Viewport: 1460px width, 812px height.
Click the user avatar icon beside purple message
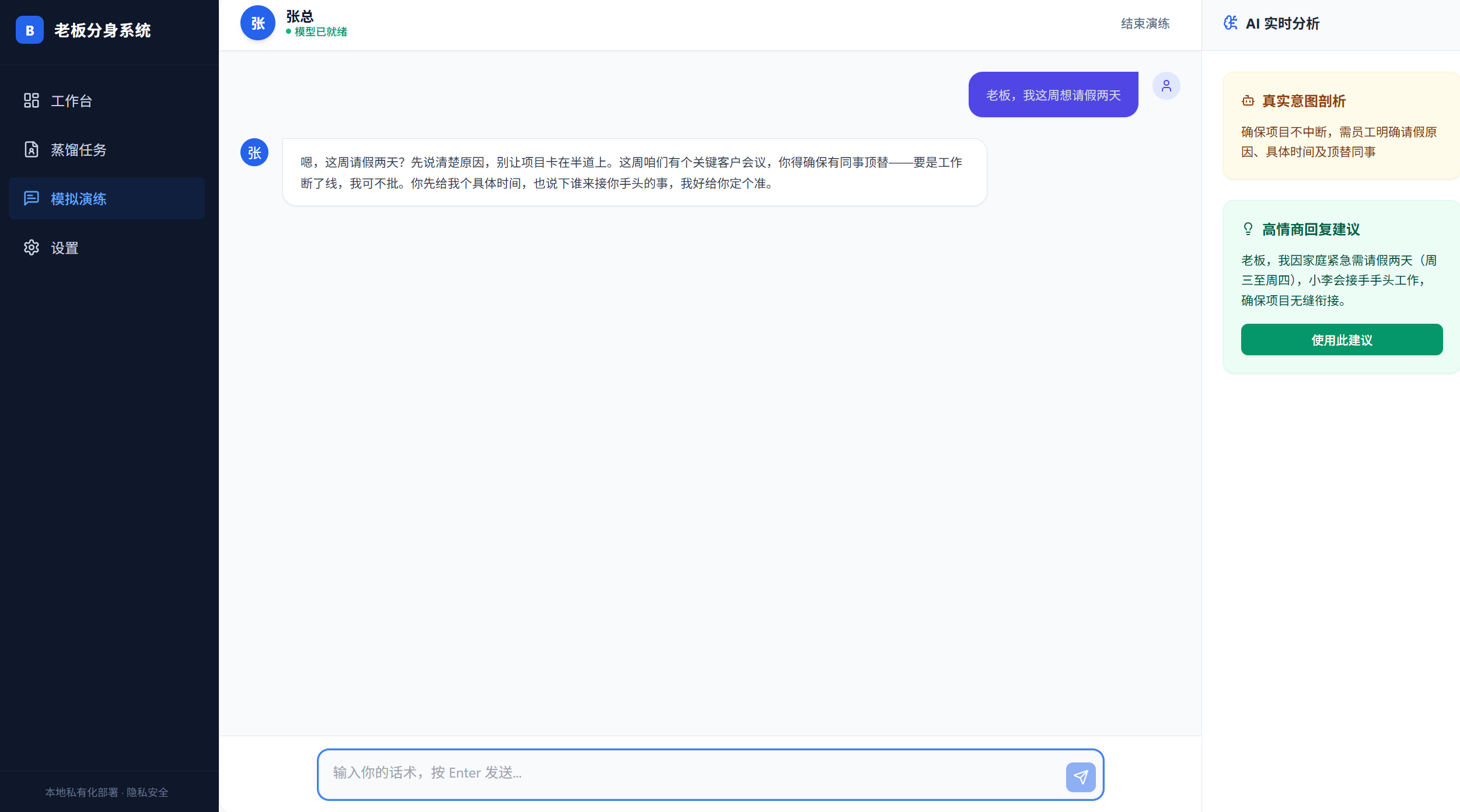1166,86
